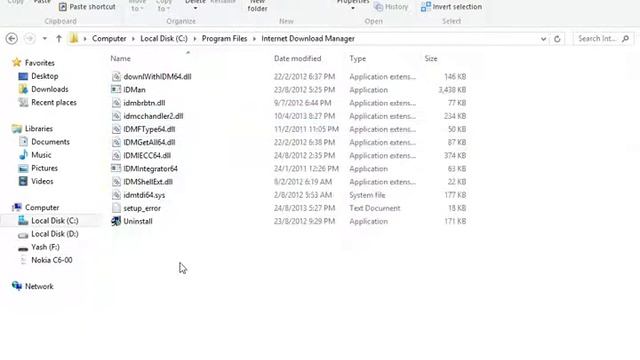This screenshot has height=360, width=640.
Task: Sort files by Type column
Action: point(358,58)
